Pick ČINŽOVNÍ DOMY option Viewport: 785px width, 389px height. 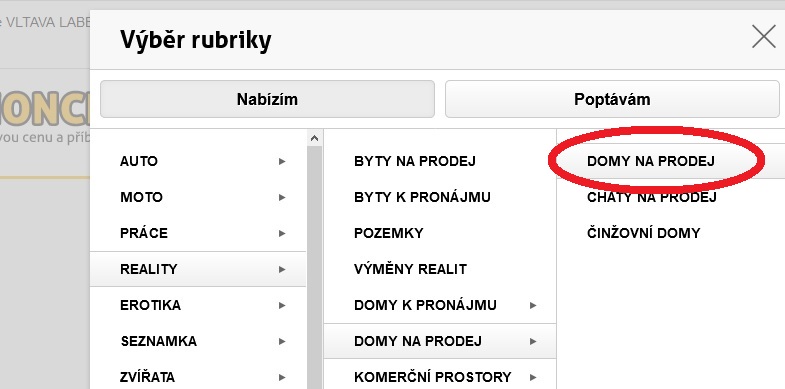[643, 233]
